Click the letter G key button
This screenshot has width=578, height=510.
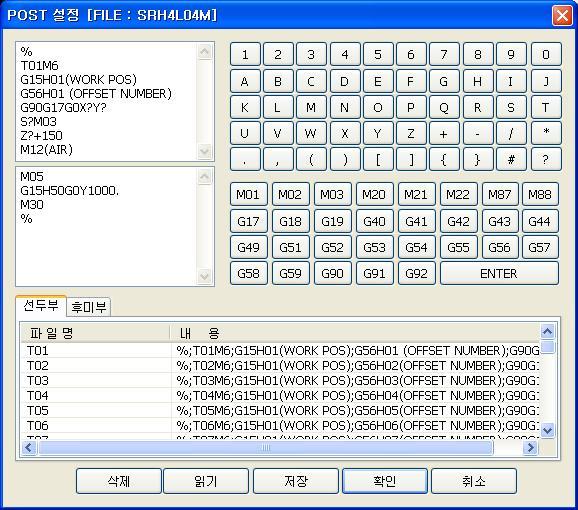(444, 81)
